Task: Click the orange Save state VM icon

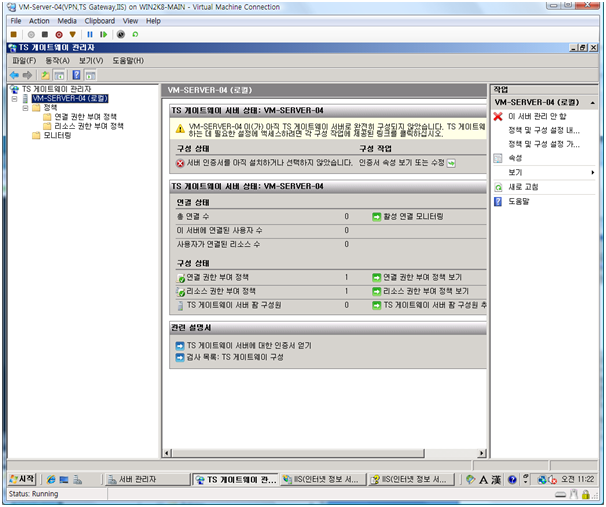Action: 72,34
